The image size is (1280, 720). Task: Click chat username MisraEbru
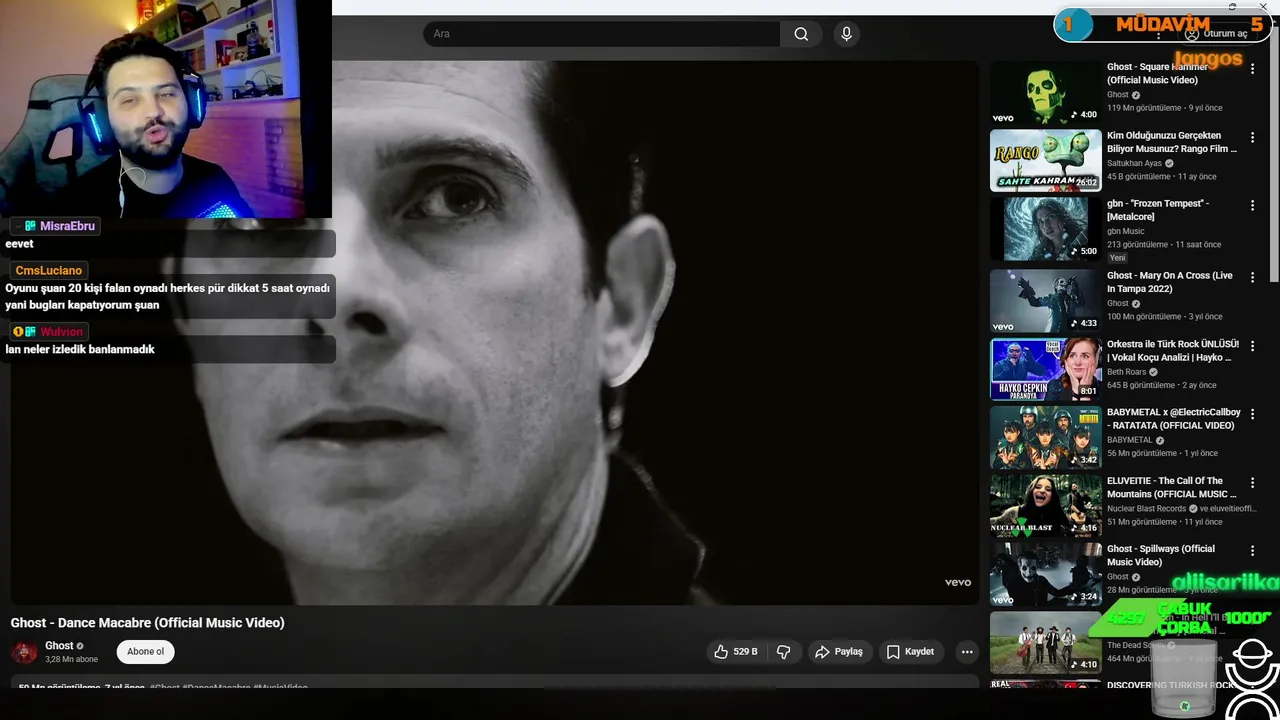(67, 226)
